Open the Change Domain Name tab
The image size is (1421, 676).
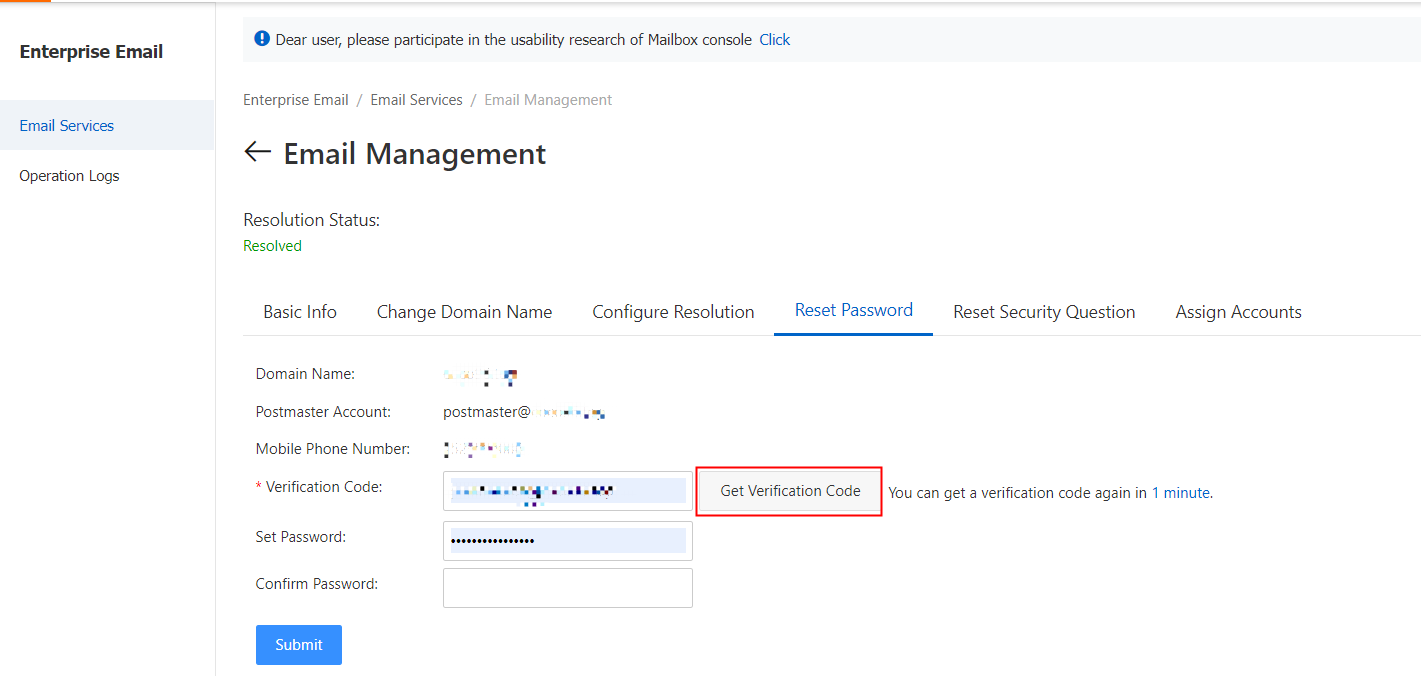click(464, 312)
